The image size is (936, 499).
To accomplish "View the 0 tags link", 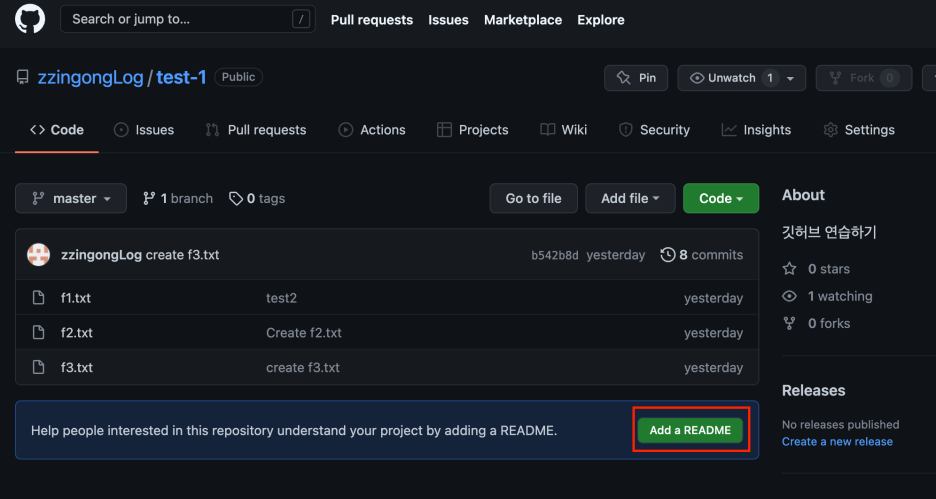I will [257, 198].
